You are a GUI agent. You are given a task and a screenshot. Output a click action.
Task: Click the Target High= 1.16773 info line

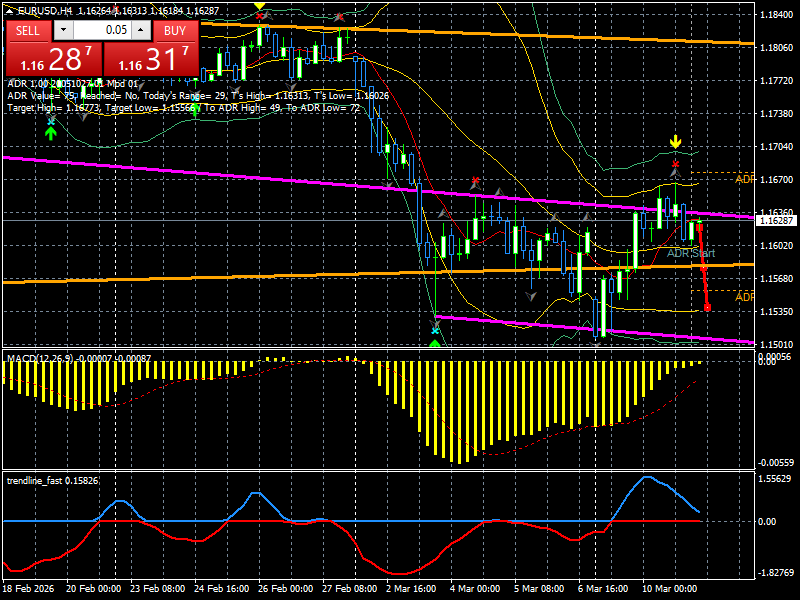click(184, 108)
